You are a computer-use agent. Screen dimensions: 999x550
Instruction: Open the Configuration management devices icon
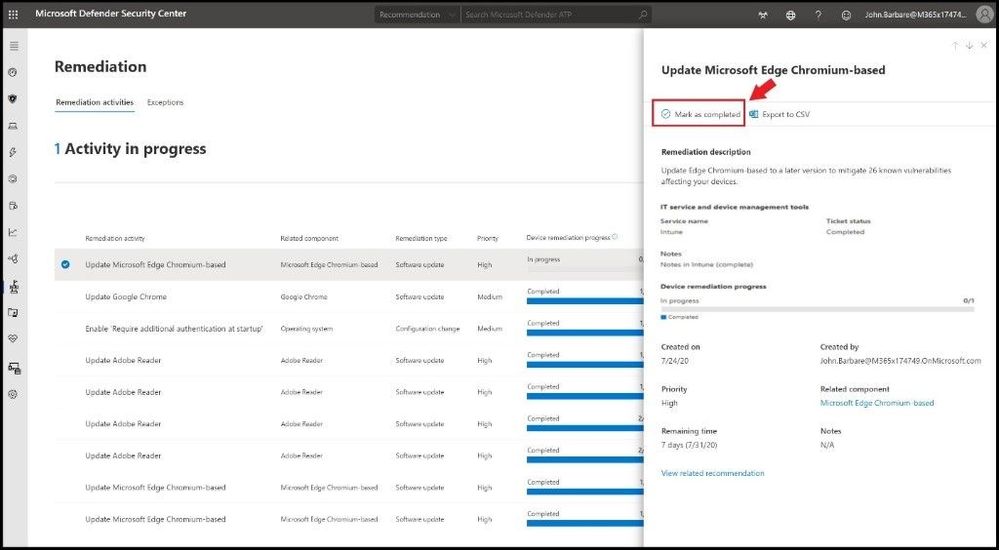[x=14, y=368]
